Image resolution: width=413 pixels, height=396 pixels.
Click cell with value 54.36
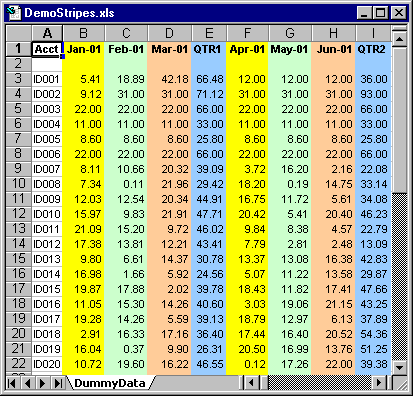pos(373,334)
